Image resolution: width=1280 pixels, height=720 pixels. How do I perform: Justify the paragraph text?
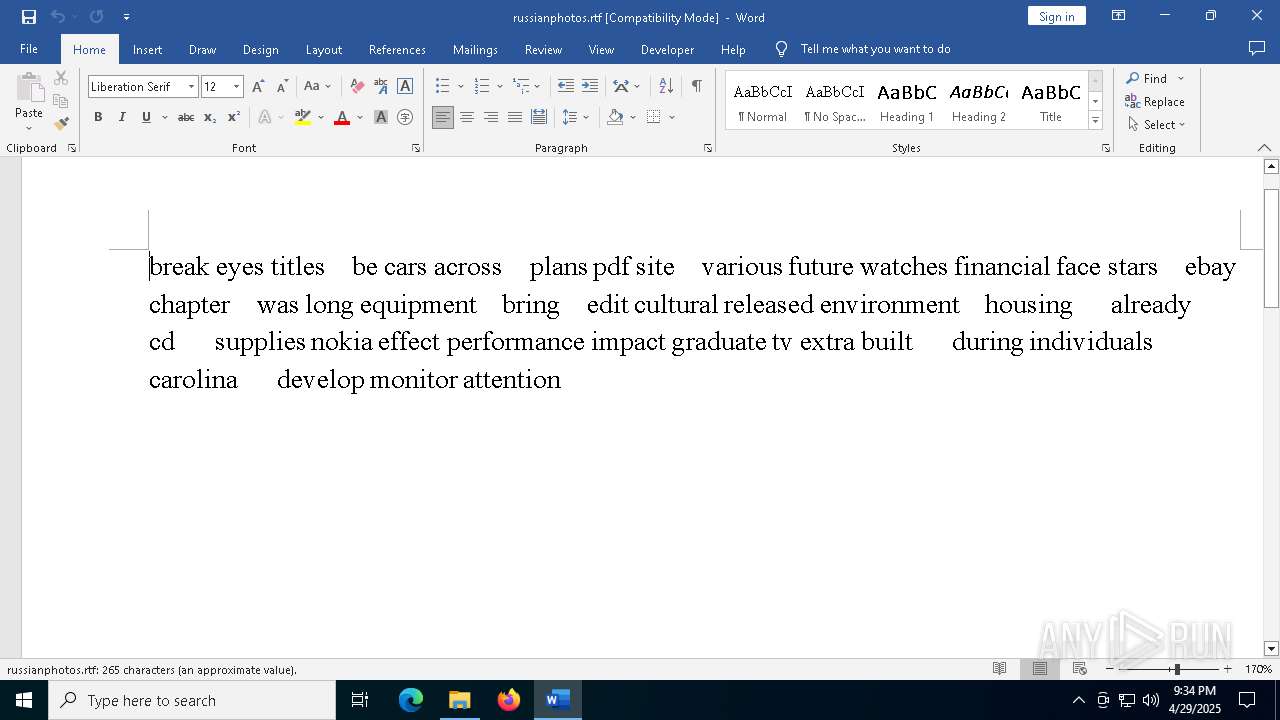[x=515, y=118]
